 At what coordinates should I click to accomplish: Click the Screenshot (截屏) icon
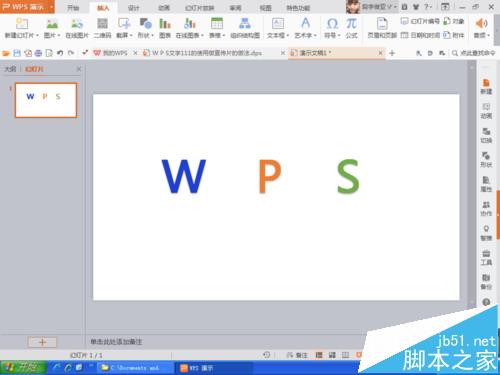pos(124,23)
